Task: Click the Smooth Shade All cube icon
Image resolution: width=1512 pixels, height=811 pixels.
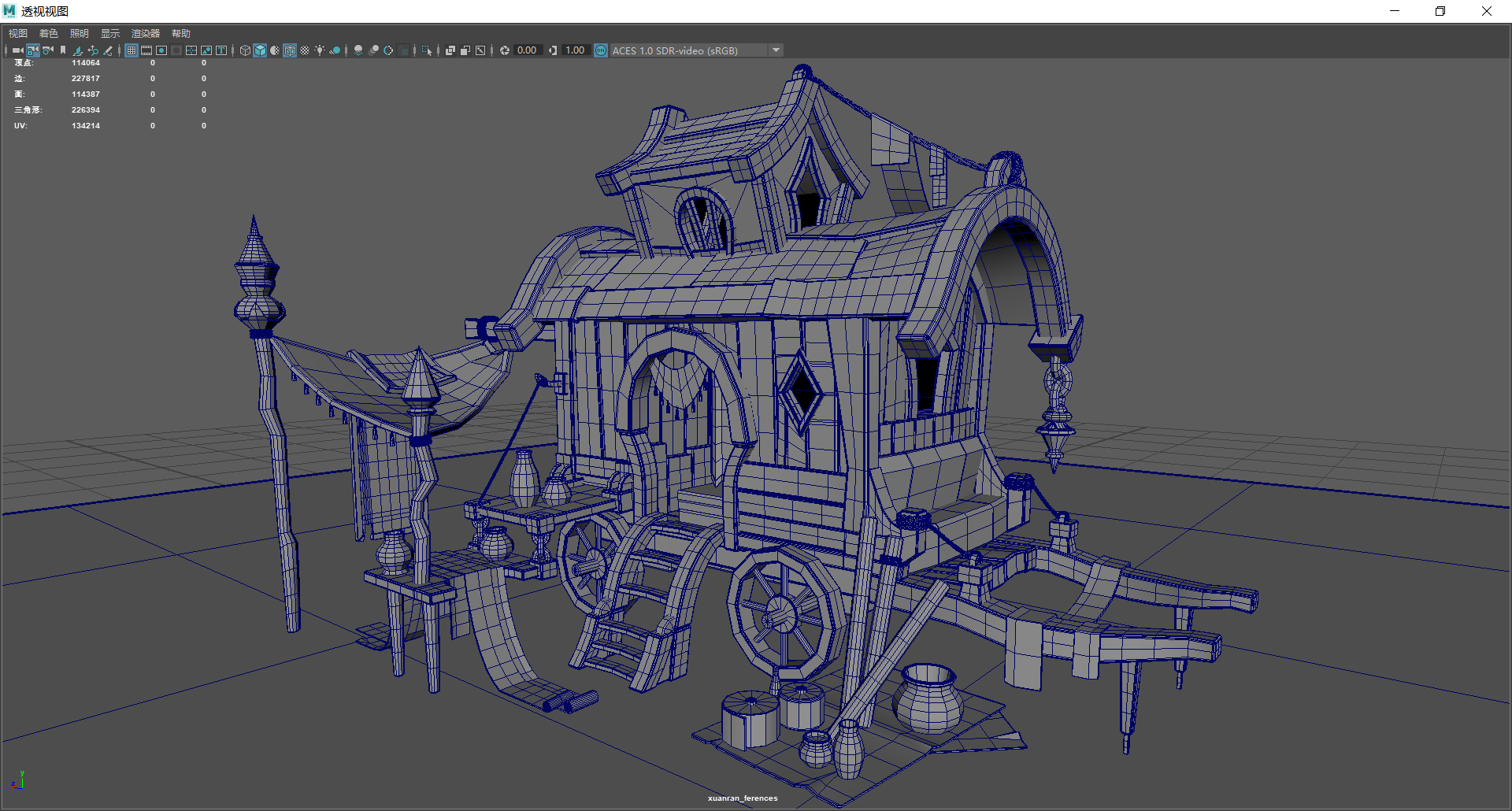Action: tap(260, 50)
